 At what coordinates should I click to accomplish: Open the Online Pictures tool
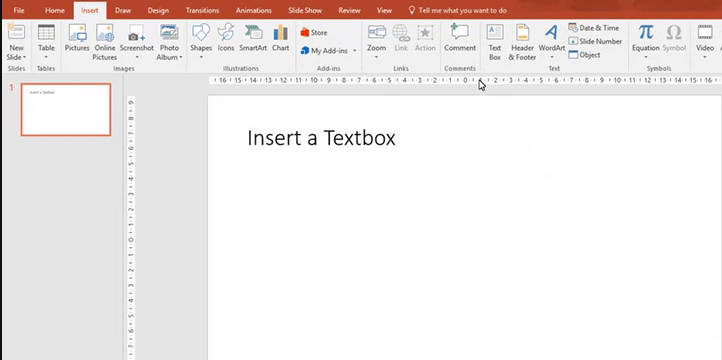click(105, 42)
